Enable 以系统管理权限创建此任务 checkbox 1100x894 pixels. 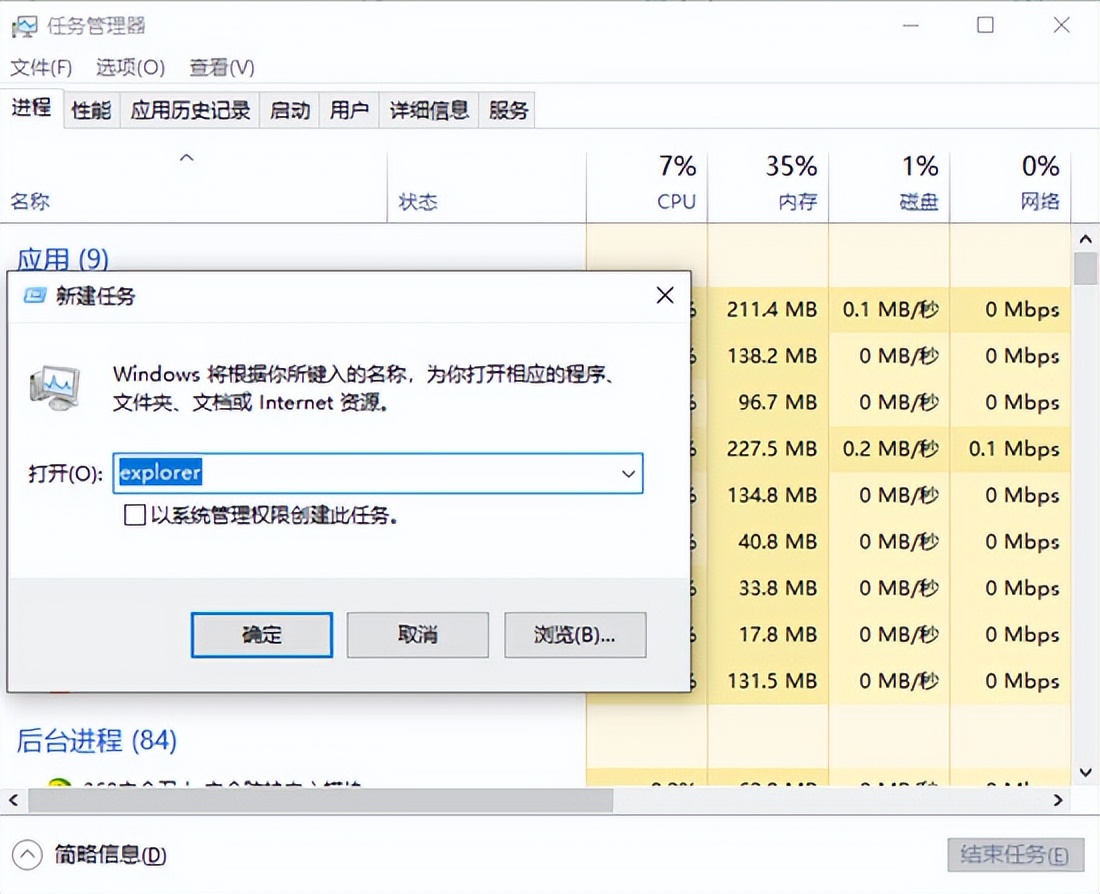pos(134,515)
